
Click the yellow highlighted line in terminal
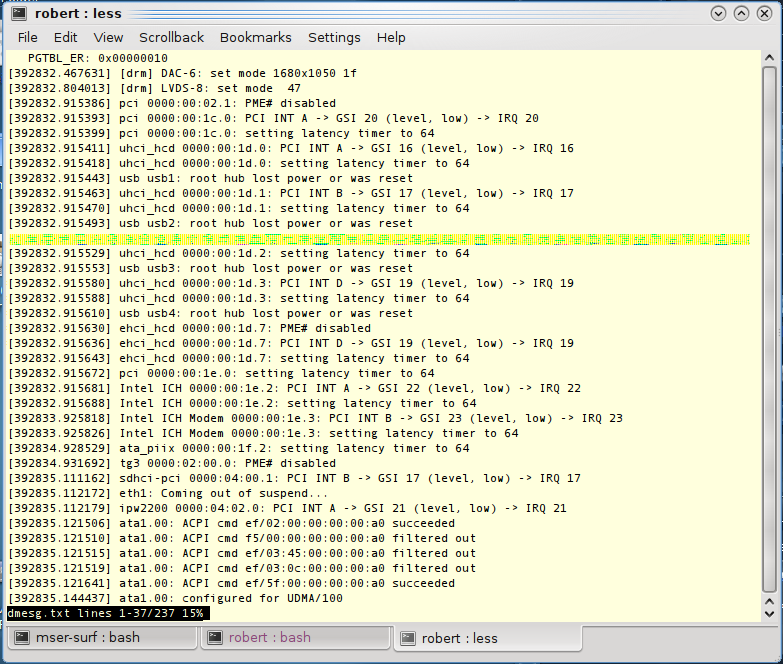coord(378,239)
